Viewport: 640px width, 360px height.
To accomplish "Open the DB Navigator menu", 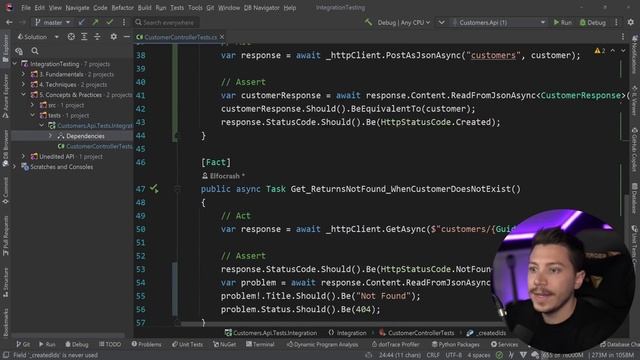I will [x=261, y=8].
